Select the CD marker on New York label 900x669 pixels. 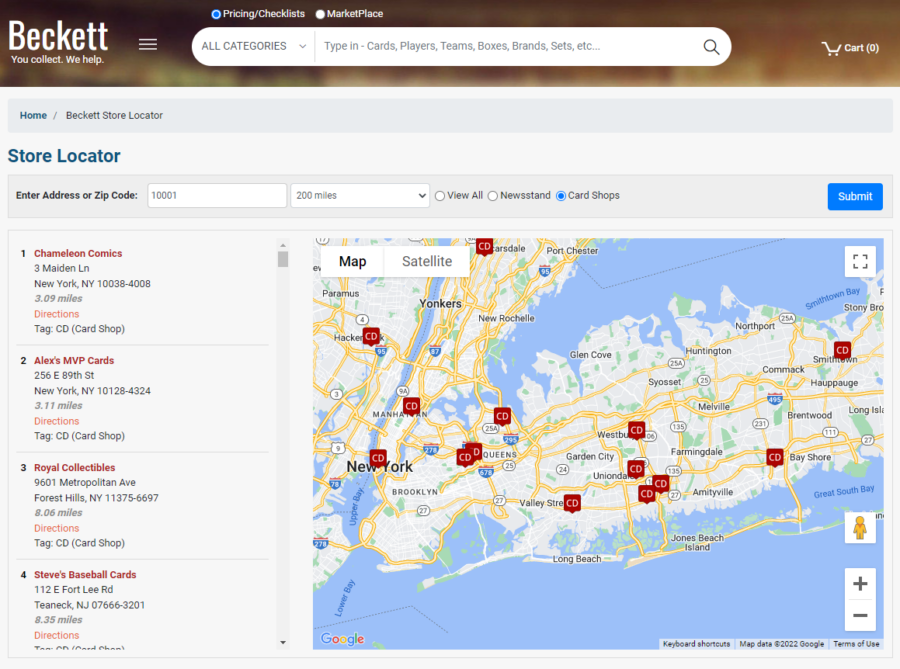click(378, 458)
